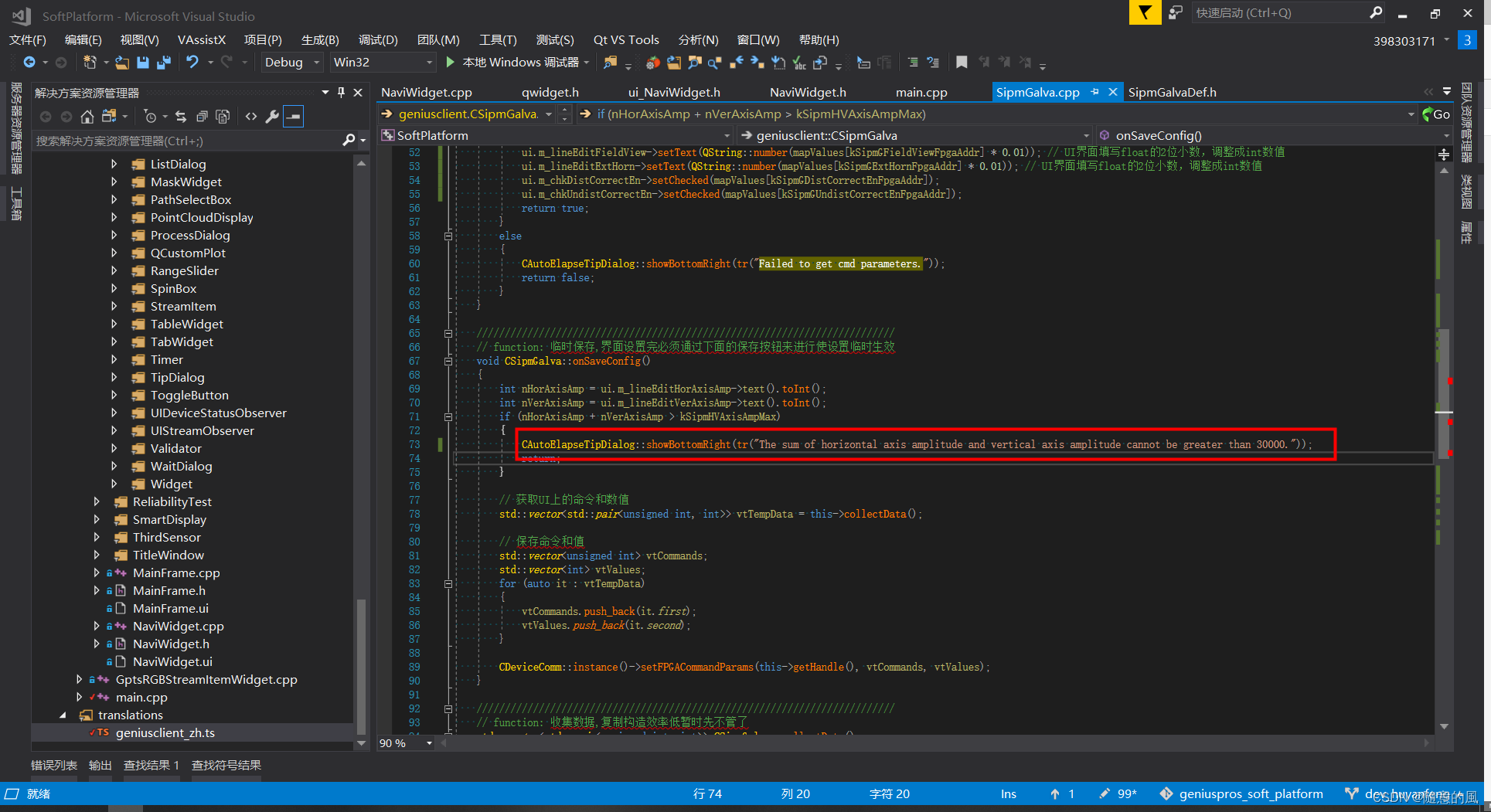Collapse the translations folder

(63, 715)
